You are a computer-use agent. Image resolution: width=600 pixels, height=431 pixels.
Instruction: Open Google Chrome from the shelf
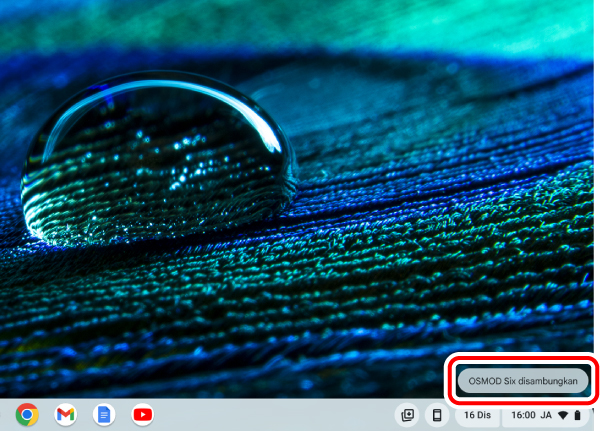[x=27, y=414]
